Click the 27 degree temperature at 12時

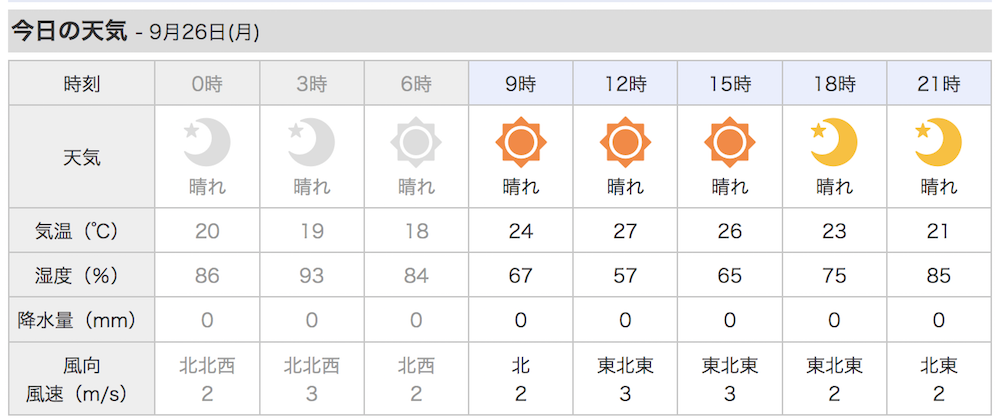click(x=625, y=230)
